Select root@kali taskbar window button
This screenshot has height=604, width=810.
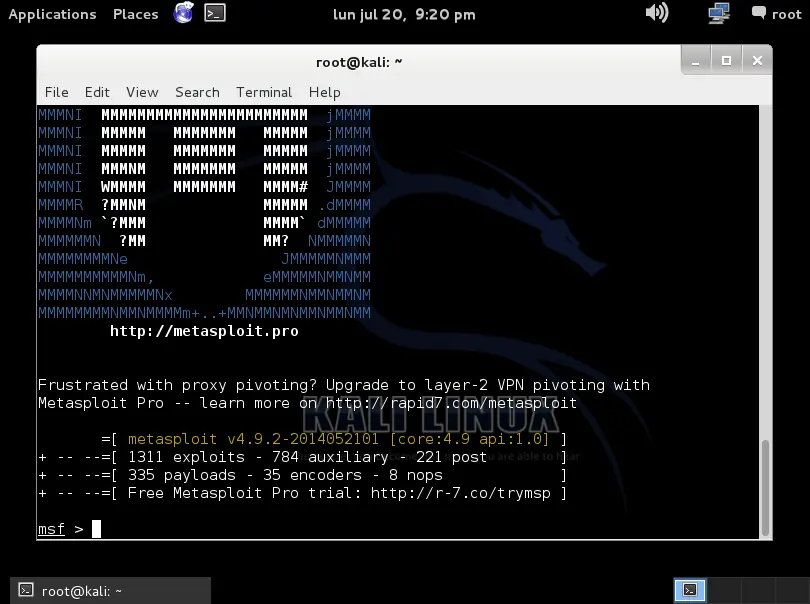click(x=110, y=591)
